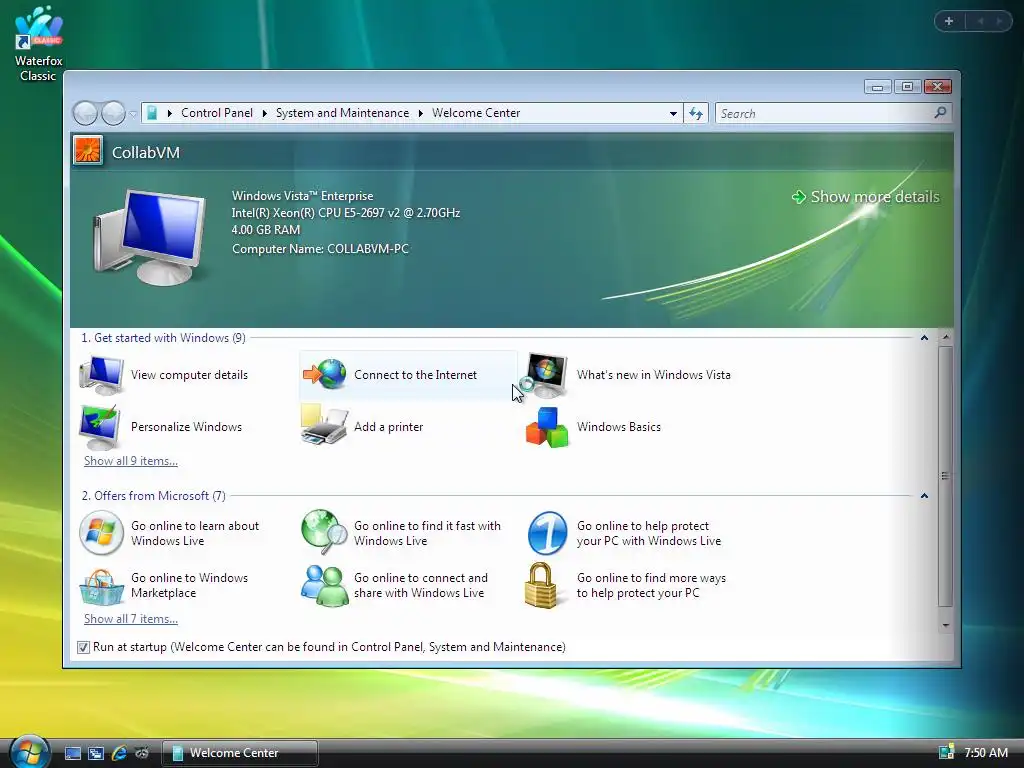Click the scroll up arrow of list scrollbar

946,338
